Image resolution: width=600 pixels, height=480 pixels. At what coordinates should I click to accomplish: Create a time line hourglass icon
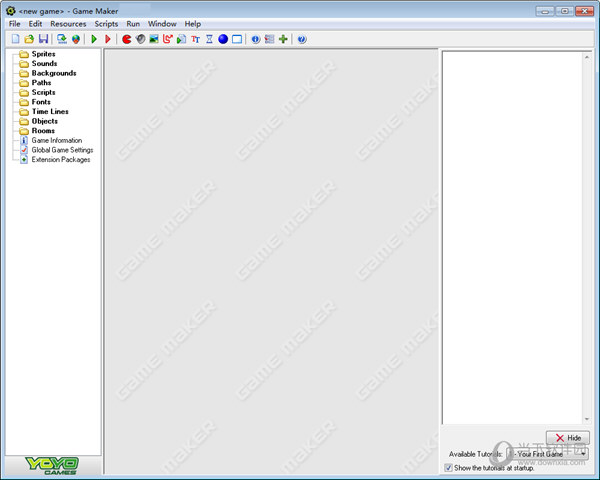point(209,39)
